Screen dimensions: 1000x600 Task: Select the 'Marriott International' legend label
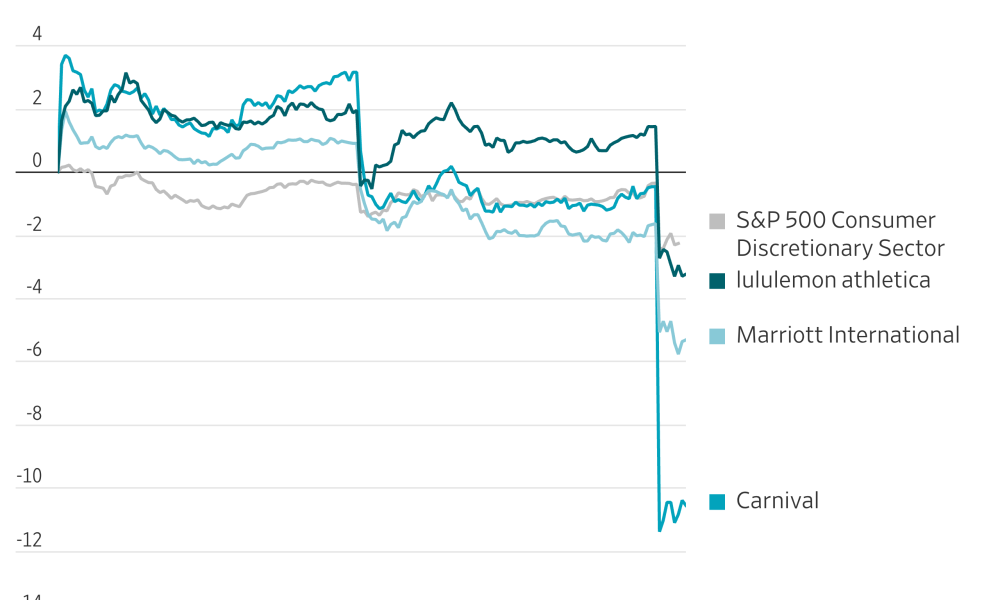click(848, 335)
